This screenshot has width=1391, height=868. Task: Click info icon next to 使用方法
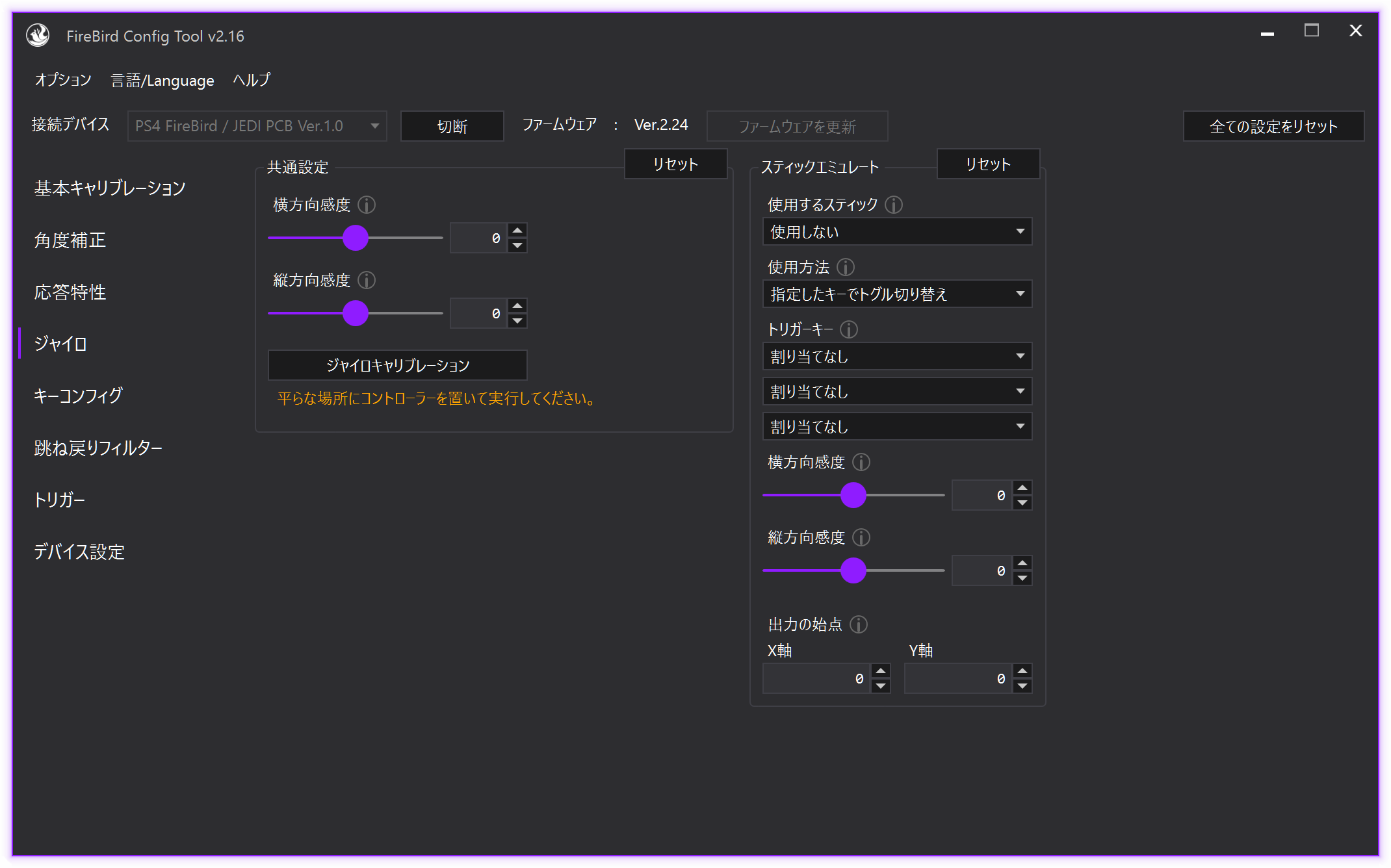click(x=846, y=268)
